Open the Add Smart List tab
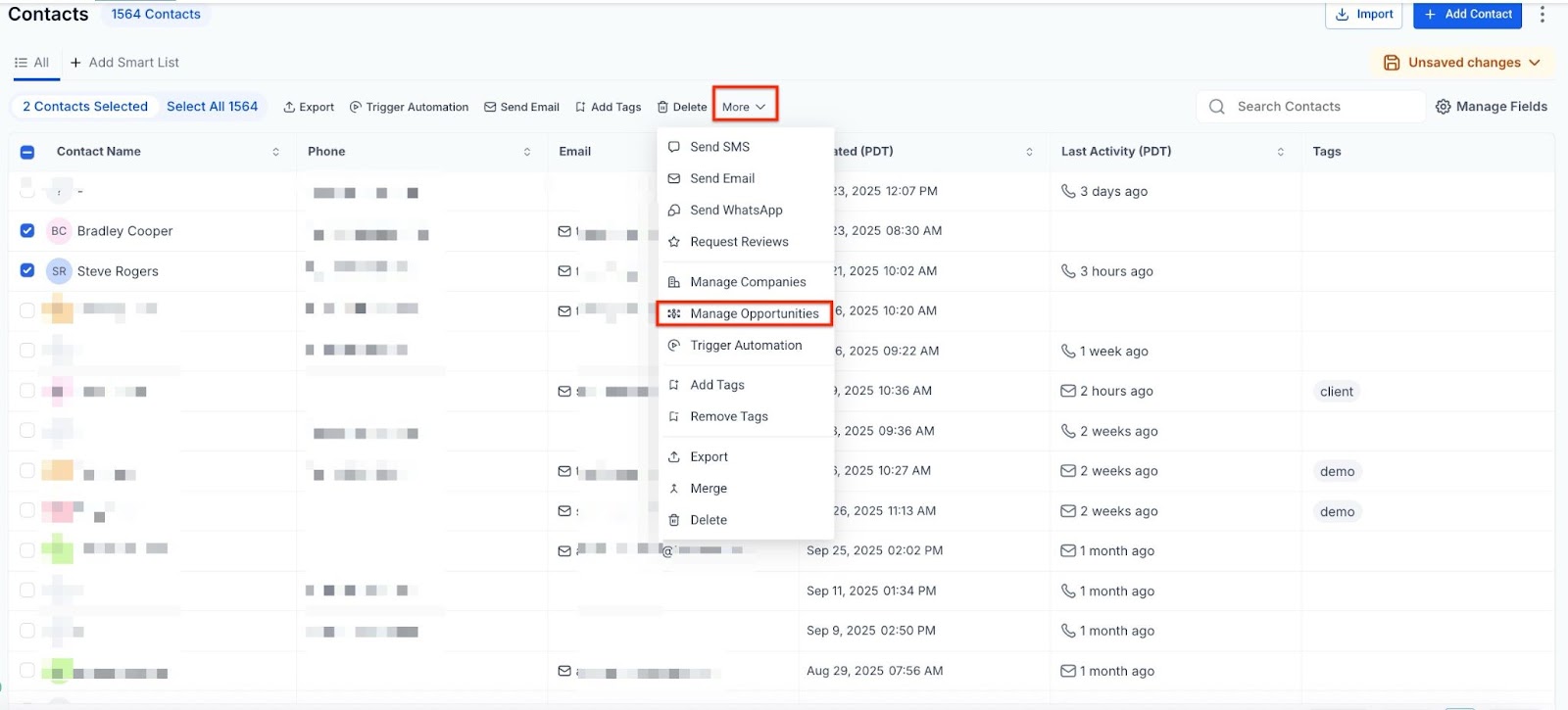The width and height of the screenshot is (1568, 710). pyautogui.click(x=124, y=63)
